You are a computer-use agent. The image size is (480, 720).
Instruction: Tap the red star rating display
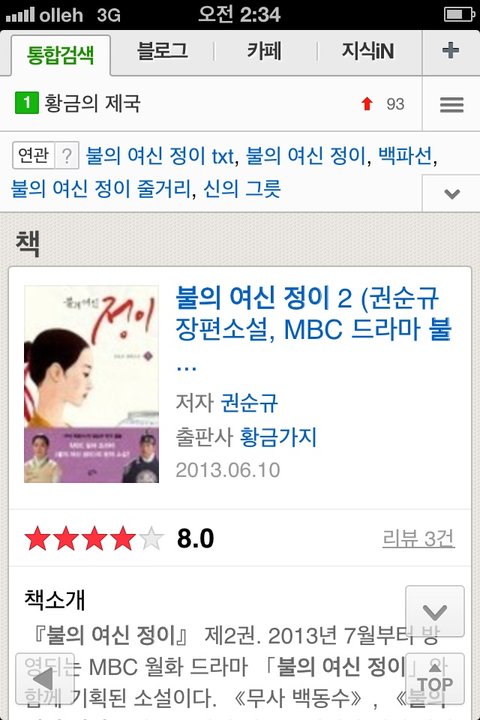[x=94, y=538]
